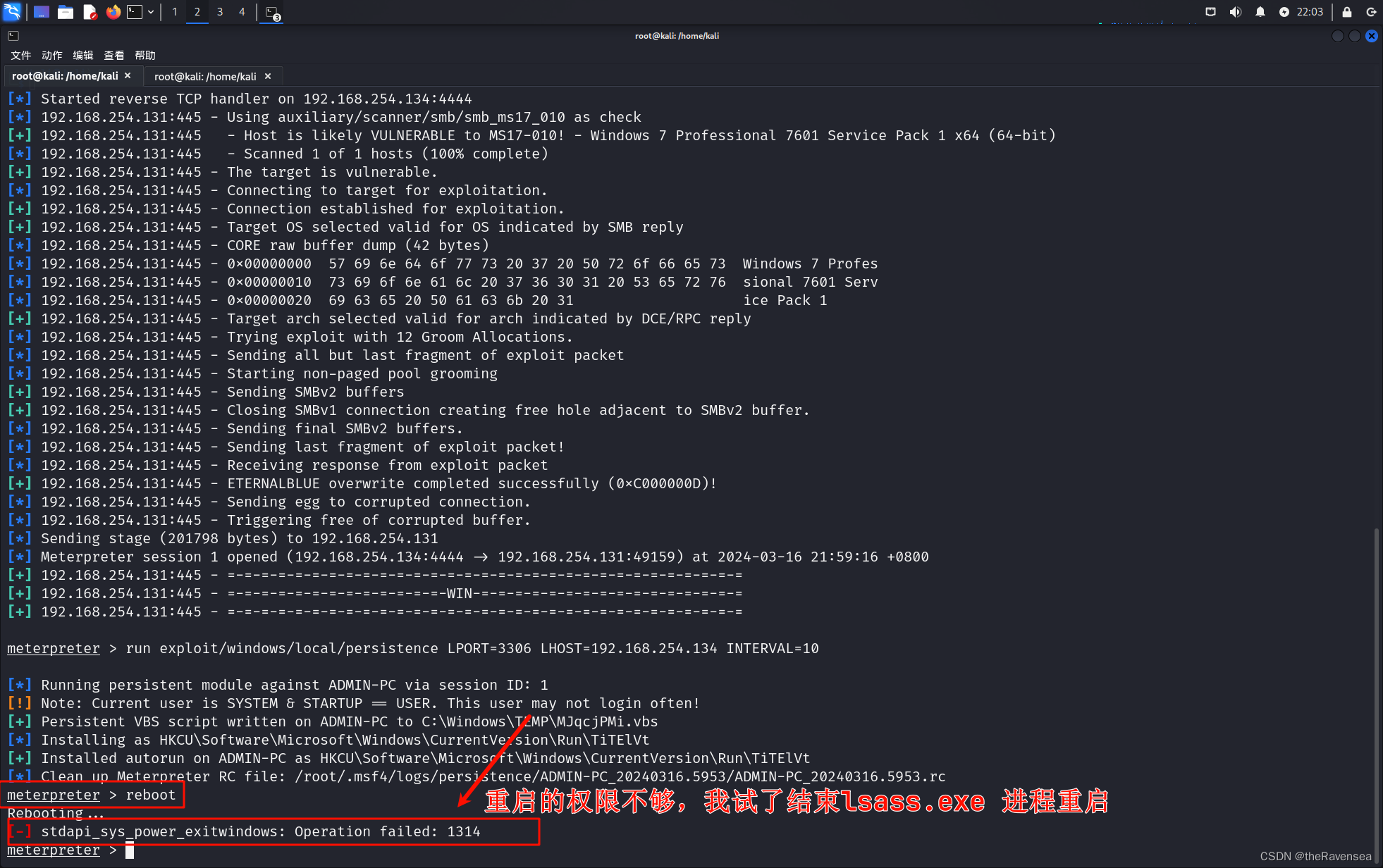This screenshot has width=1383, height=868.
Task: Click 'Starting non-paged pool grooming' line
Action: pos(252,373)
